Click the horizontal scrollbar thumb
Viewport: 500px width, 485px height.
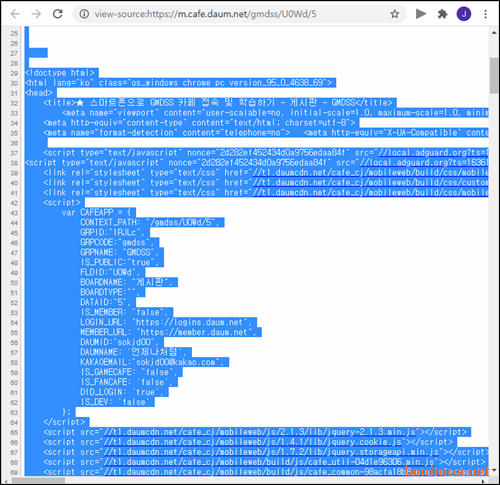(x=38, y=480)
